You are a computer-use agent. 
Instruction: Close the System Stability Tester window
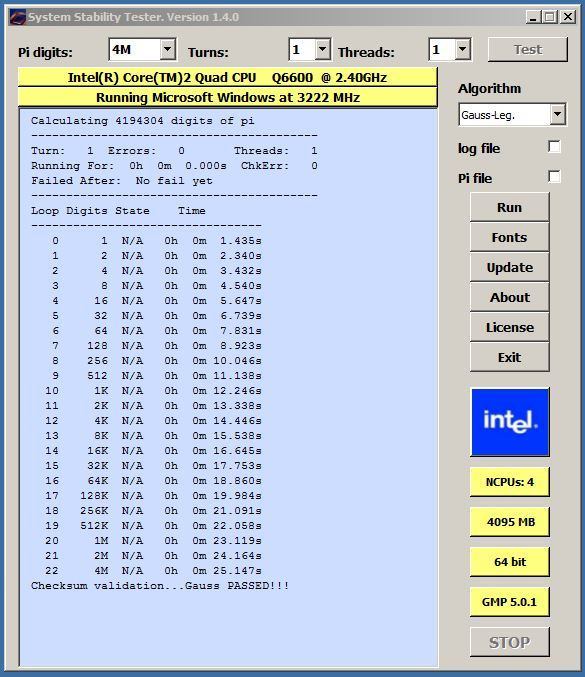(568, 17)
